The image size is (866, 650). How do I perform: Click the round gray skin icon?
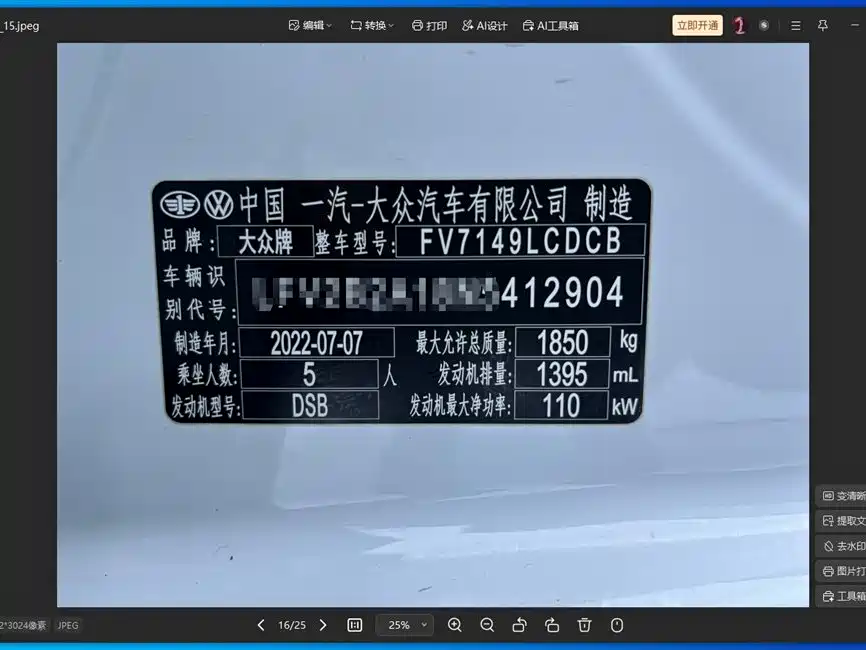(764, 25)
